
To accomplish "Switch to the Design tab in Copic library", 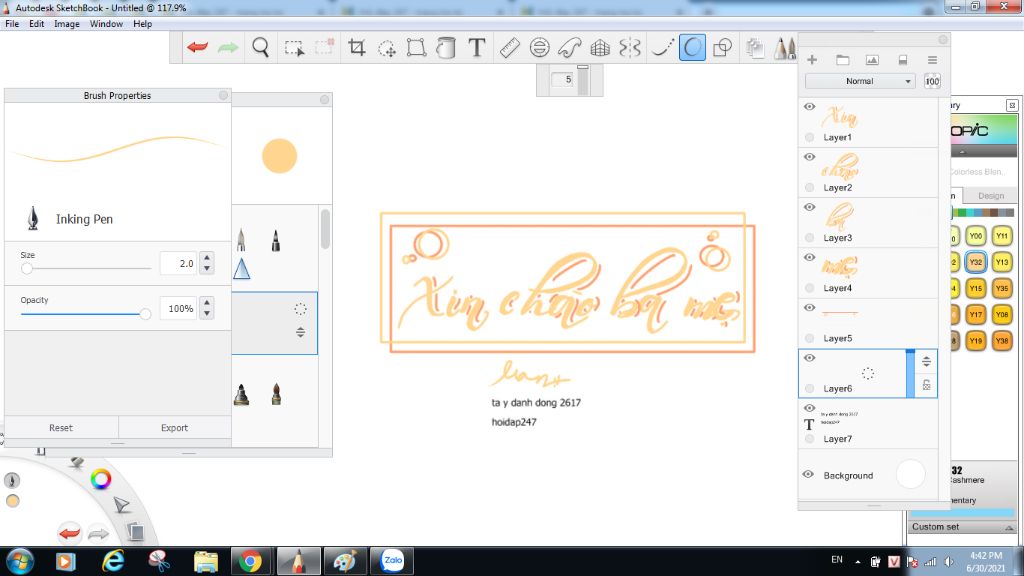I will 991,195.
